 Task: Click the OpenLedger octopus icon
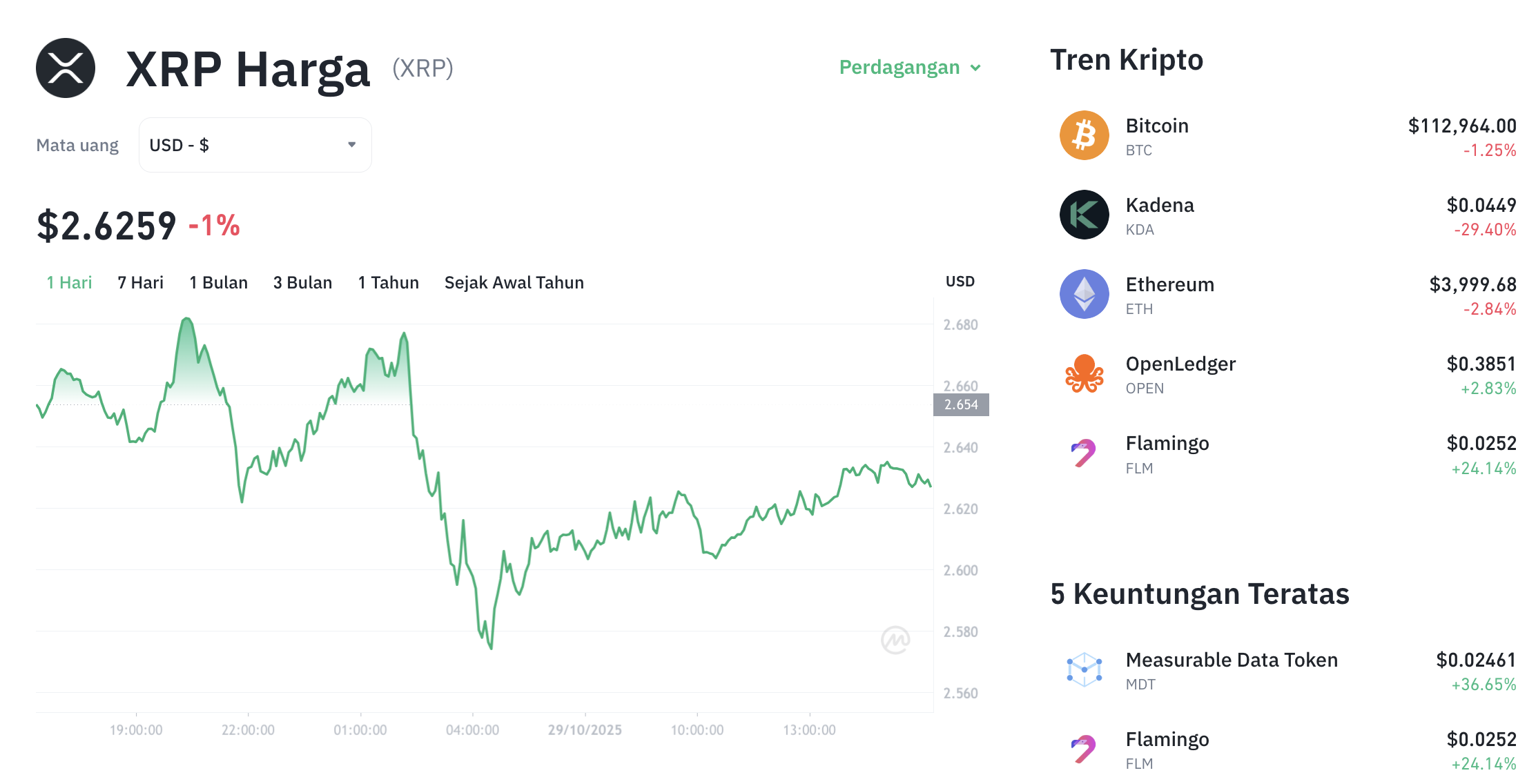click(1084, 374)
